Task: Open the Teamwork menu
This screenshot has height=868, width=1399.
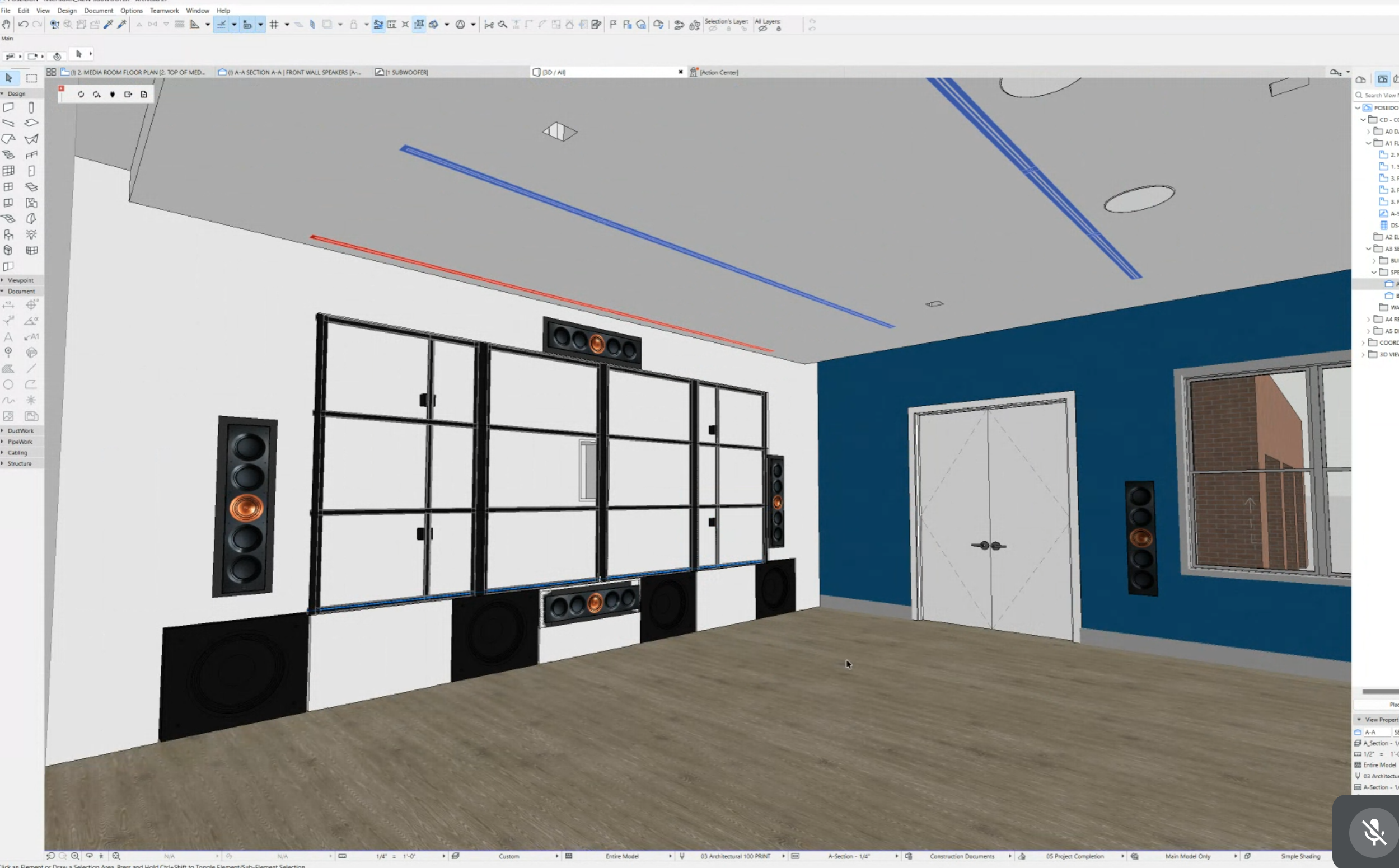Action: (x=164, y=10)
